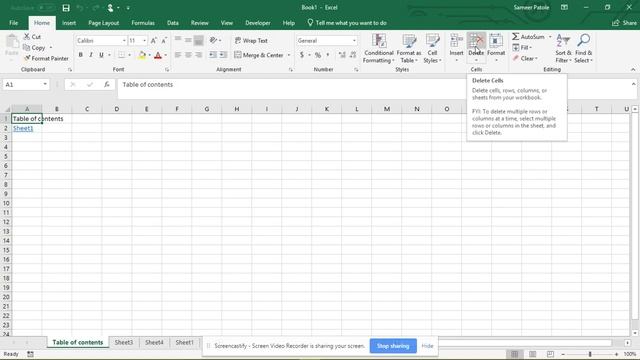Toggle bottom vertical alignment
Image resolution: width=640 pixels, height=360 pixels.
(x=199, y=40)
